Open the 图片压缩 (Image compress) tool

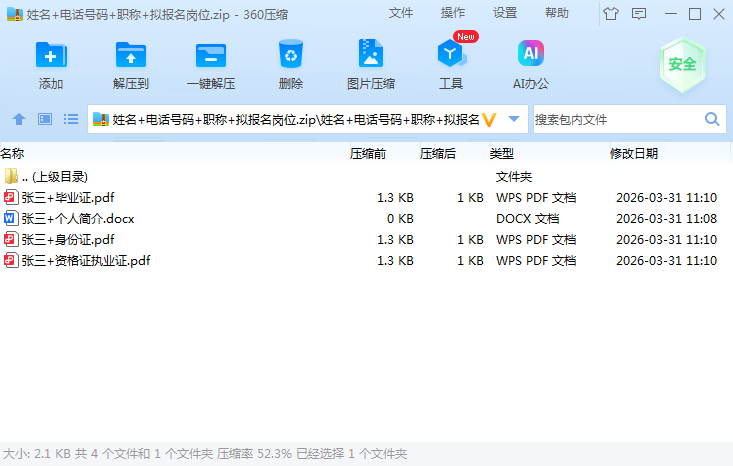tap(371, 54)
